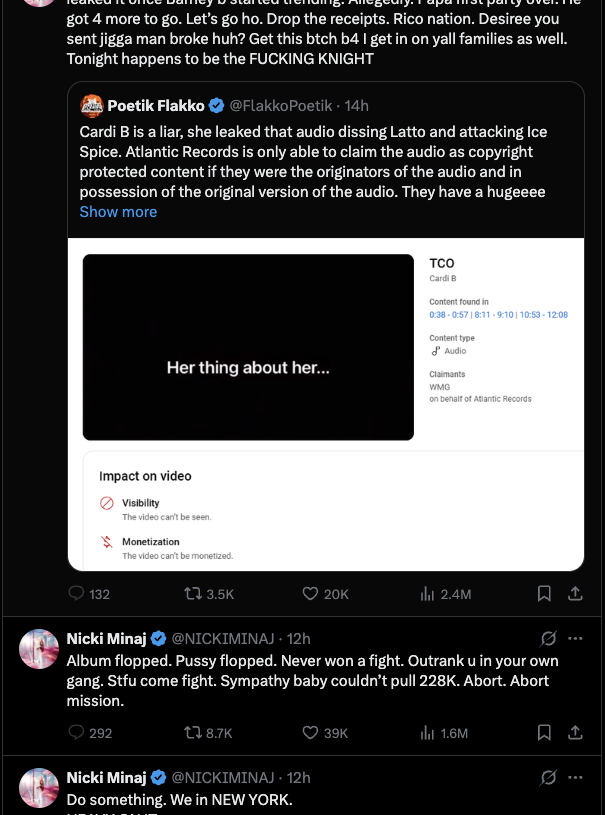Like the post with 20K likes

coord(310,594)
